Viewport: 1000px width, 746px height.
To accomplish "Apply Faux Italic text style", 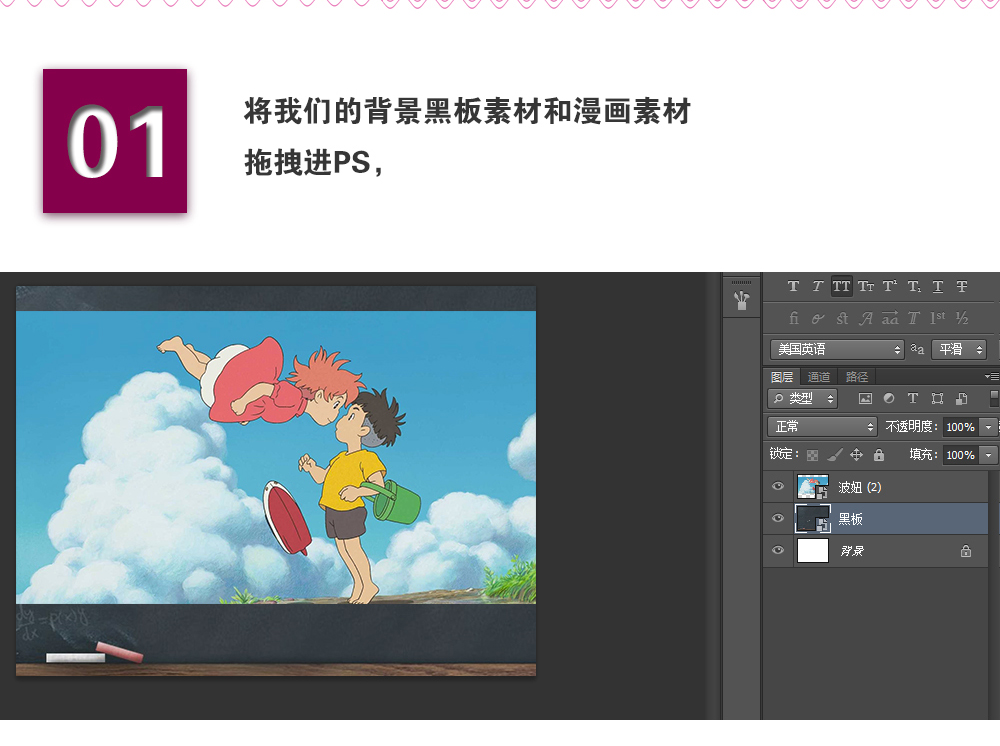I will pos(817,286).
